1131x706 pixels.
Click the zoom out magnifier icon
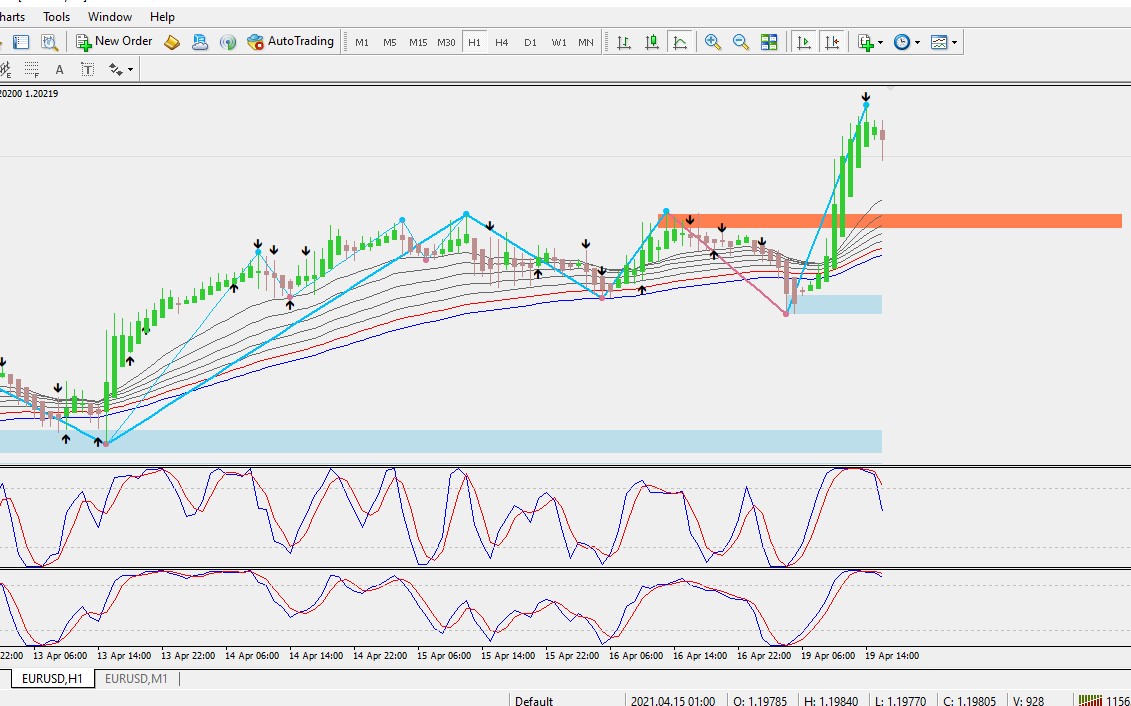pyautogui.click(x=741, y=43)
